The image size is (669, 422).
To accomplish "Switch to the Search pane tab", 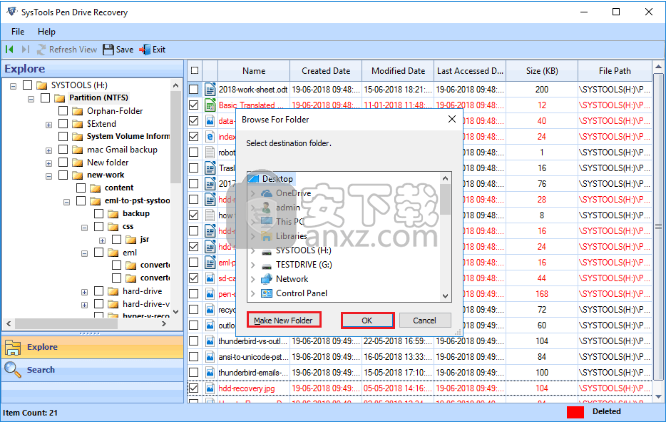I will [92, 370].
